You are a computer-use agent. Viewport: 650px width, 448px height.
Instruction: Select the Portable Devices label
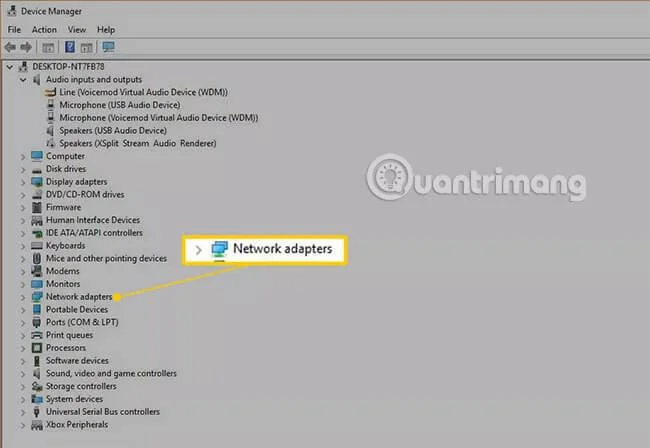(77, 310)
